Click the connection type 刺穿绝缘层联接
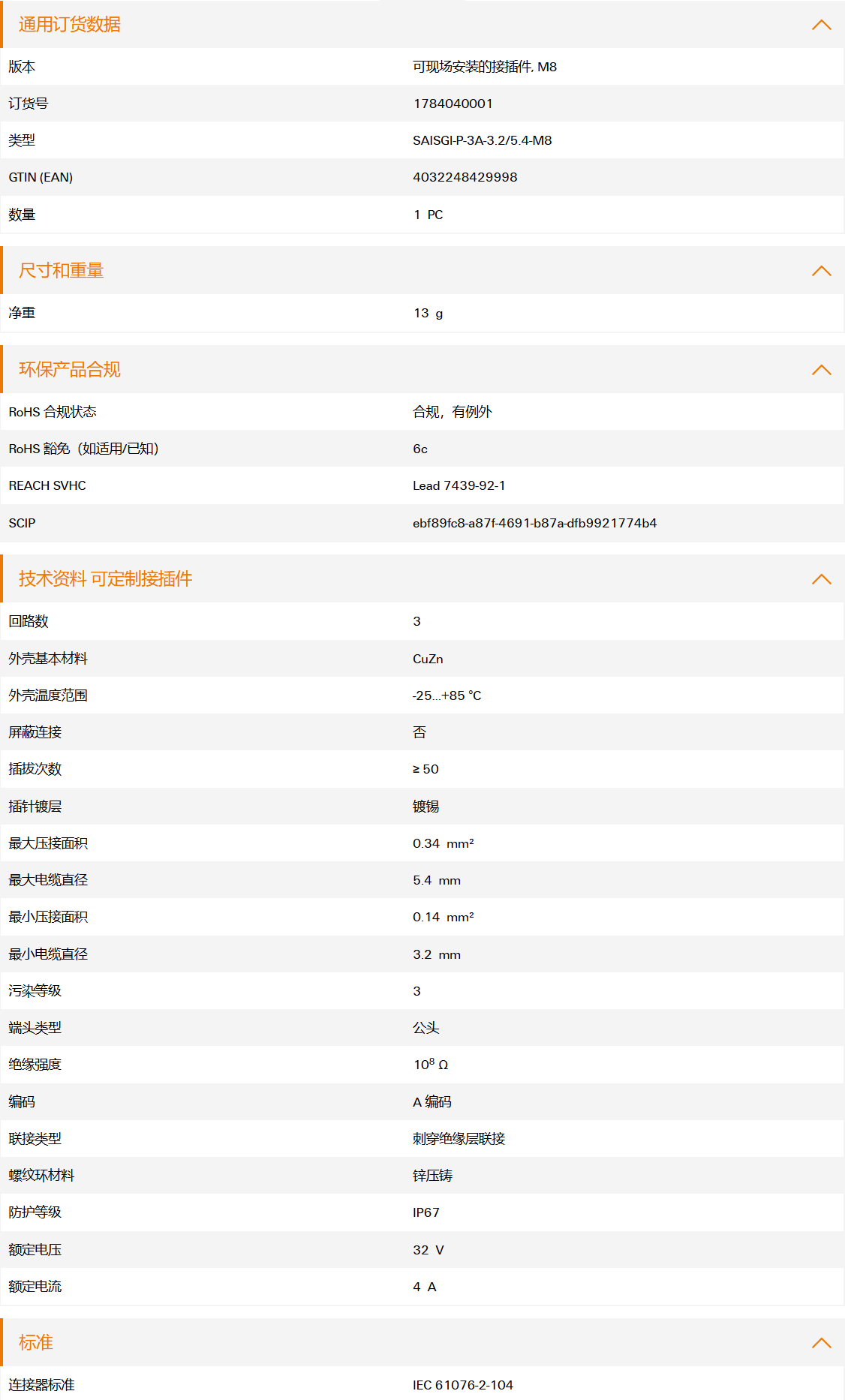The image size is (845, 1400). (459, 1139)
